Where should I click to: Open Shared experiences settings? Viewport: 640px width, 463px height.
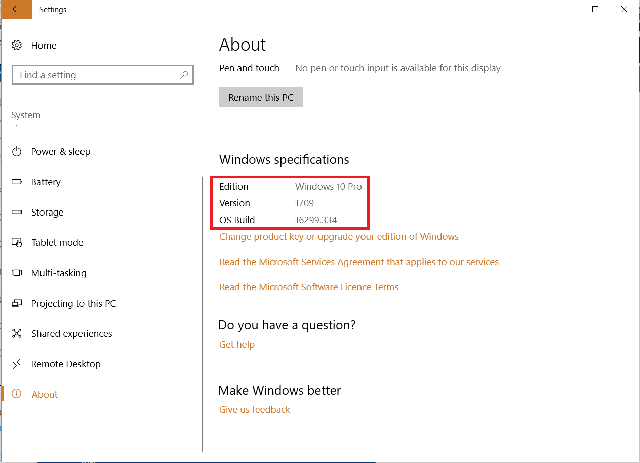click(72, 334)
